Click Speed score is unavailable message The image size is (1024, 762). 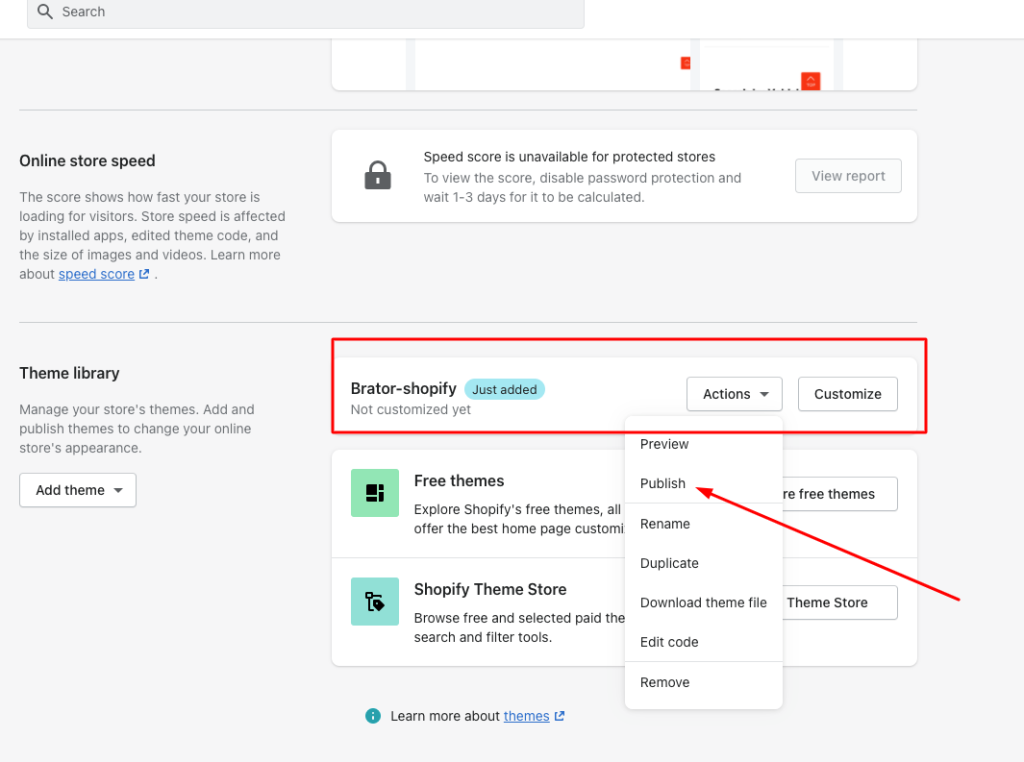[x=569, y=157]
